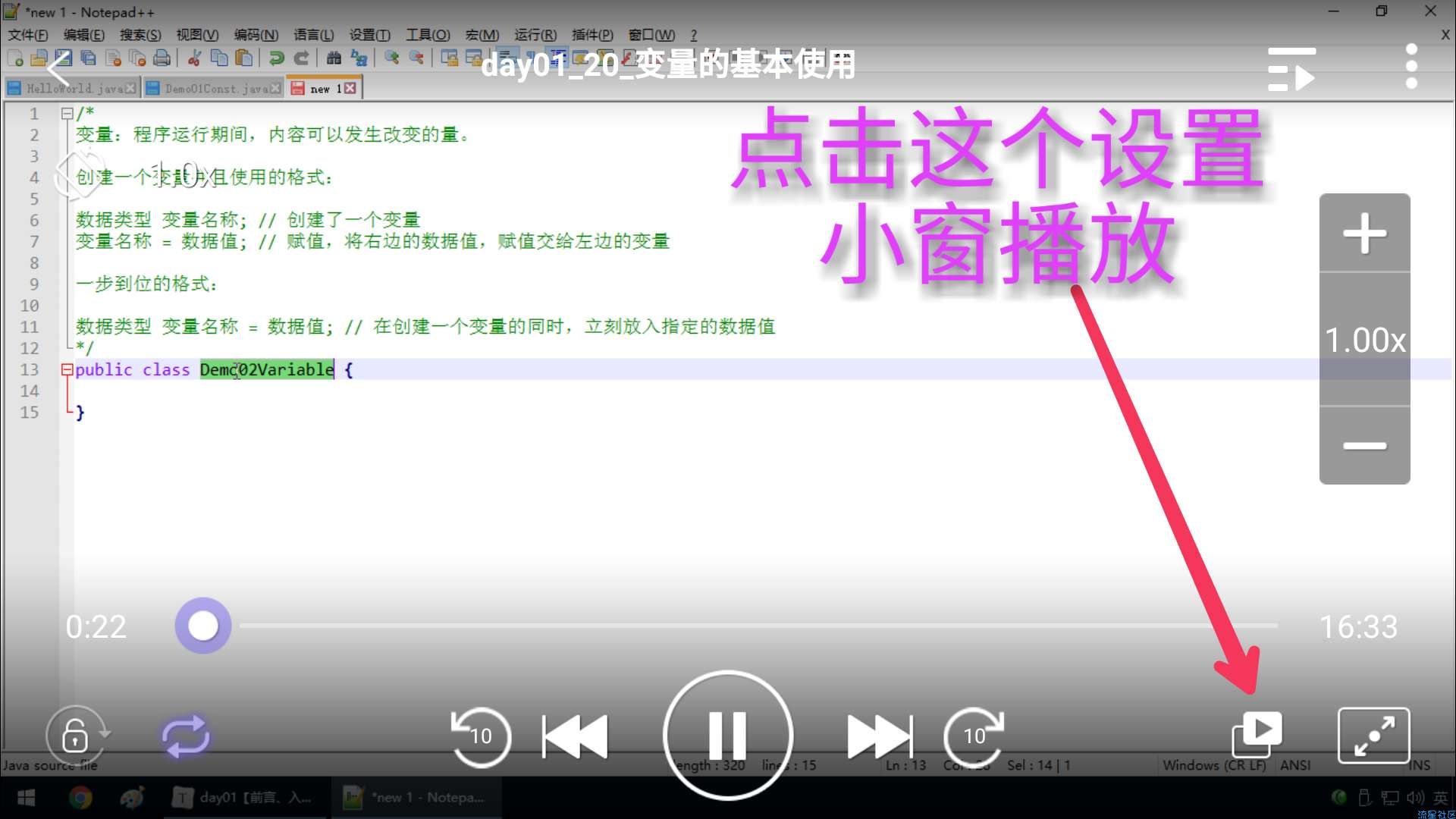The image size is (1456, 819).
Task: Reset speed by tapping 1.00x value
Action: click(x=1365, y=340)
